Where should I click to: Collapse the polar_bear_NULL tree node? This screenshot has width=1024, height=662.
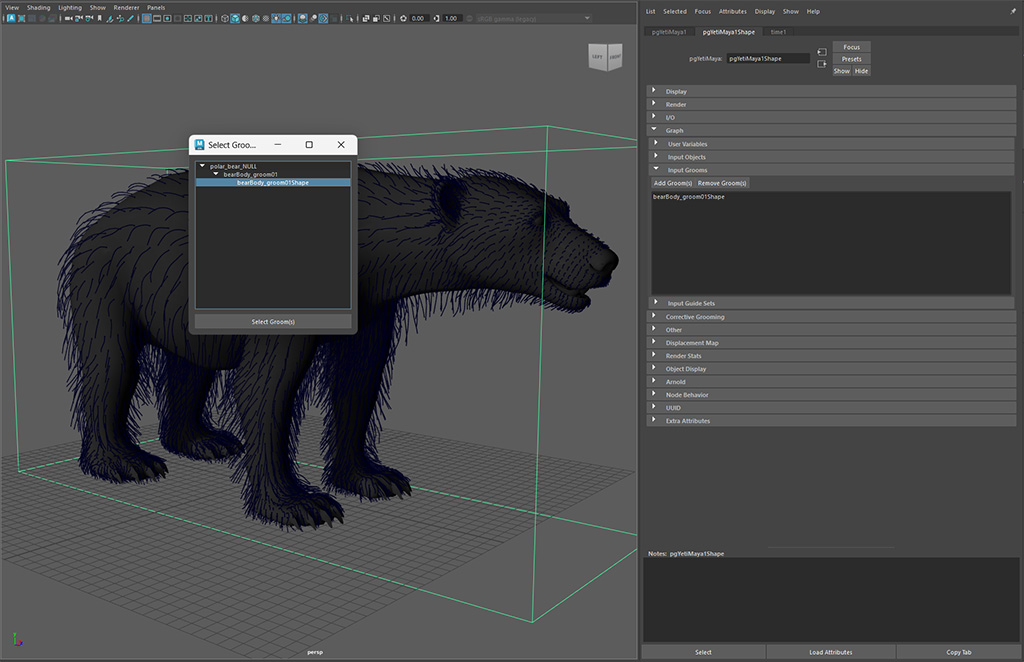pos(202,166)
